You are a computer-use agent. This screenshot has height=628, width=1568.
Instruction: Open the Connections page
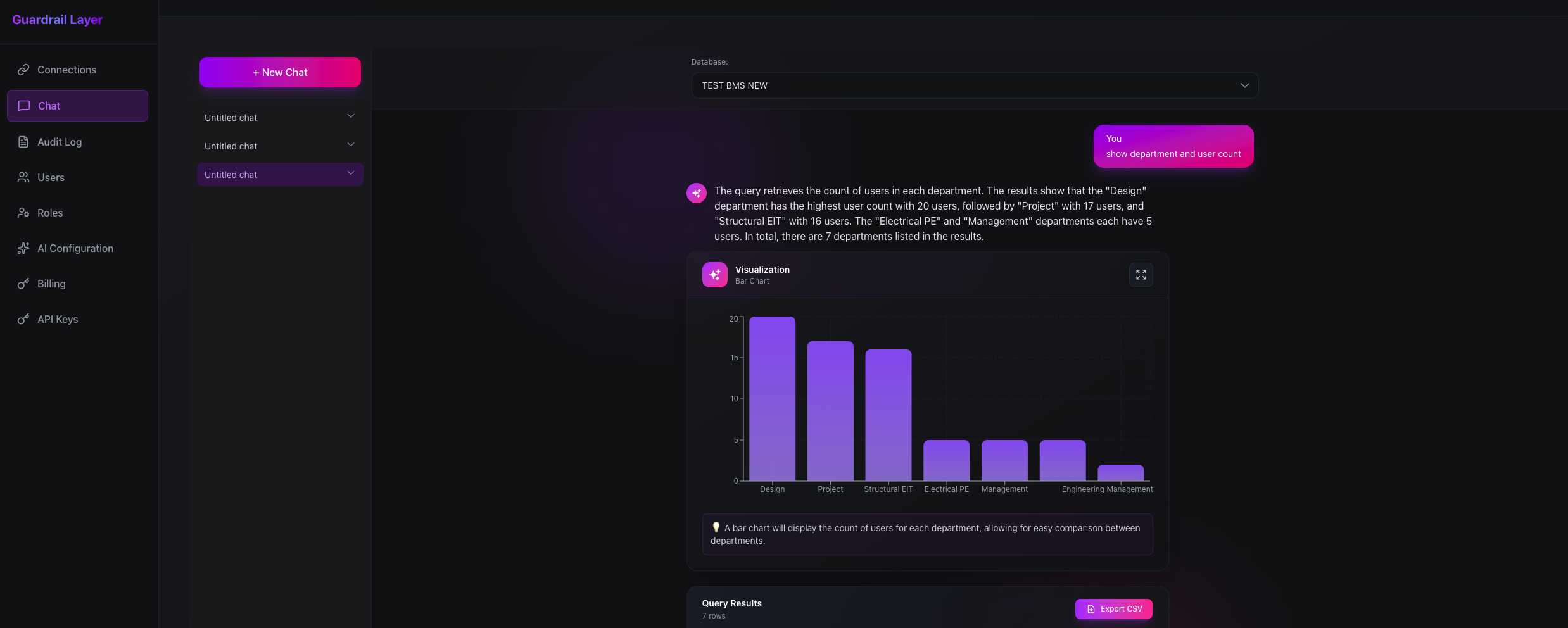[x=77, y=70]
